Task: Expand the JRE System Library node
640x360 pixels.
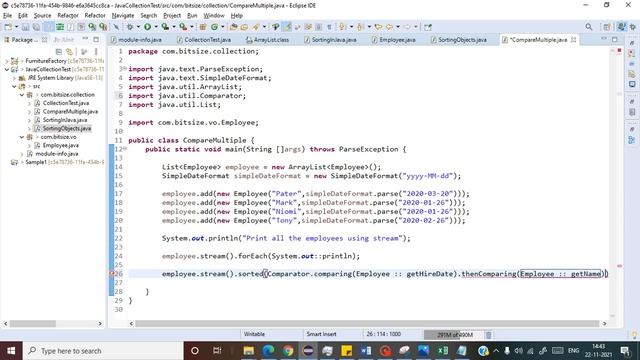Action: [x=14, y=78]
